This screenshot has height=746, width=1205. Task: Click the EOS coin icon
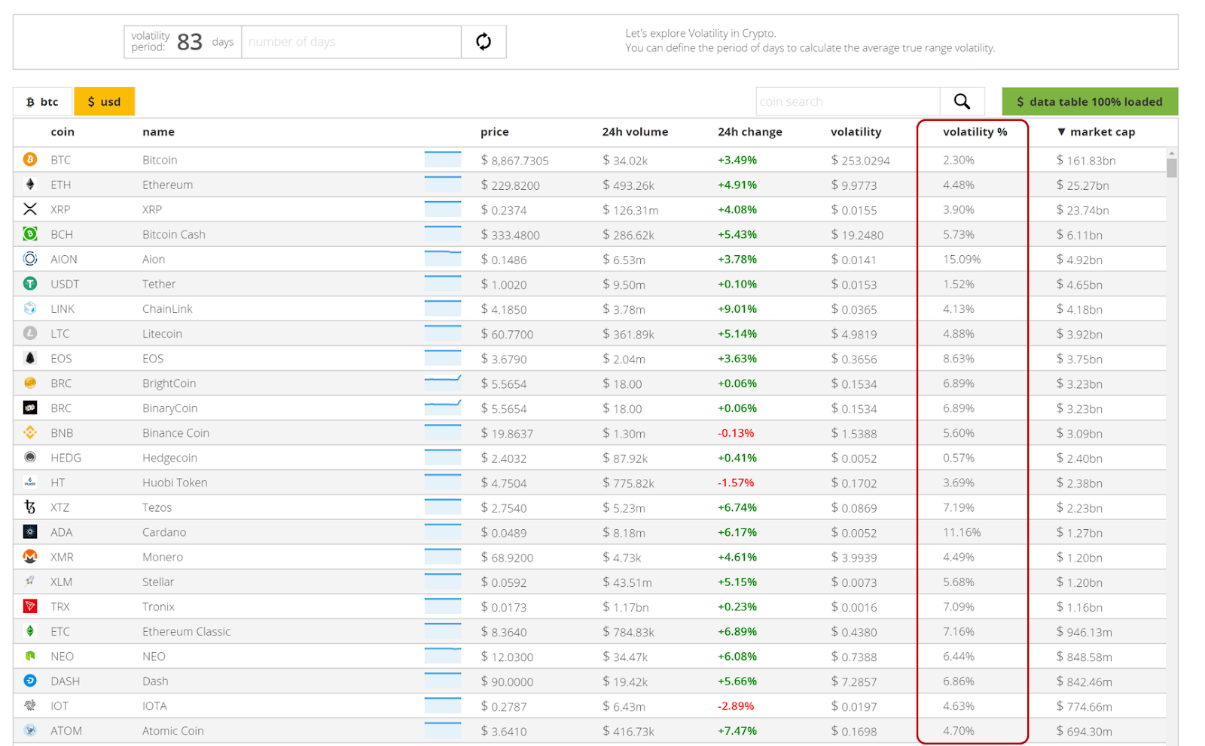[30, 358]
